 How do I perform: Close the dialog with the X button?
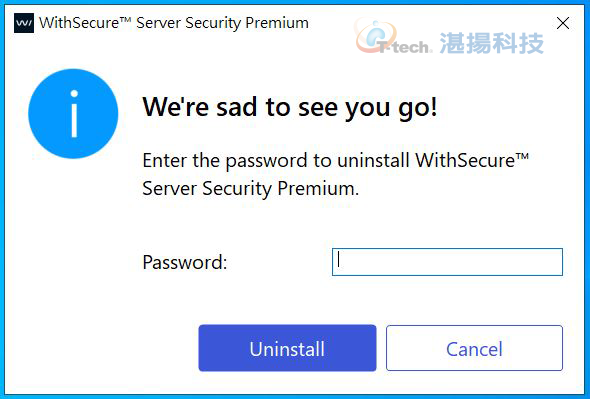pyautogui.click(x=563, y=23)
